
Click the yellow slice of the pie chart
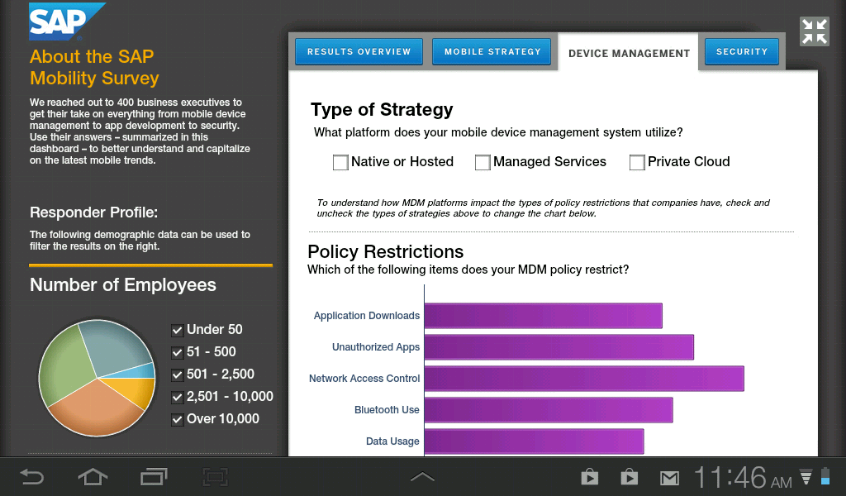click(x=135, y=391)
